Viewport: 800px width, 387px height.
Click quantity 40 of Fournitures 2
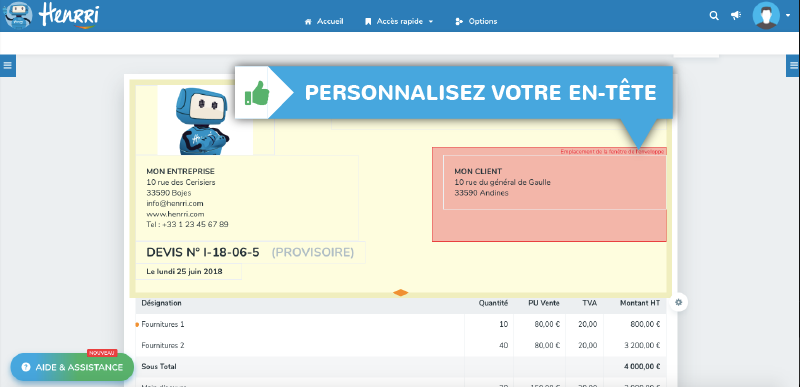click(x=504, y=346)
